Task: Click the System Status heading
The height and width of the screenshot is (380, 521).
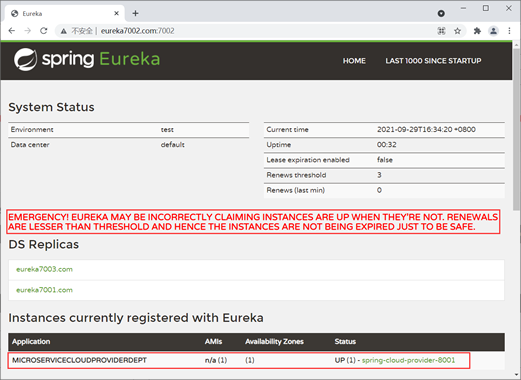Action: 51,107
